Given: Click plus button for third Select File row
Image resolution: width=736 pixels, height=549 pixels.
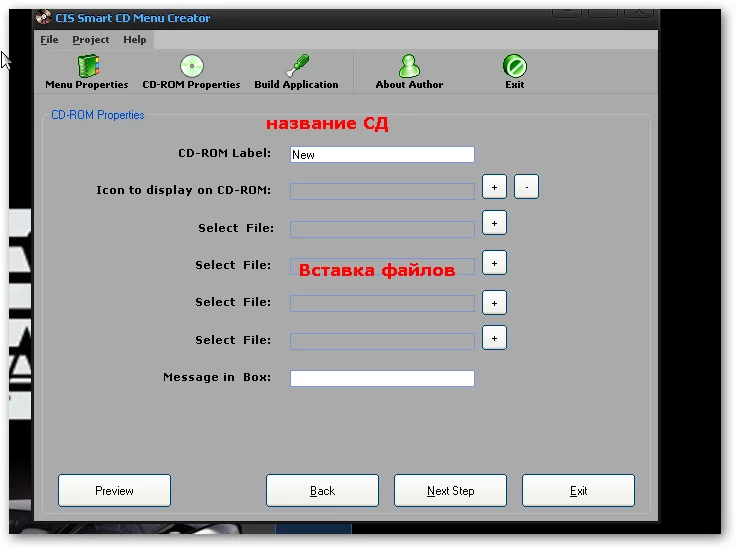Looking at the screenshot, I should pyautogui.click(x=494, y=303).
